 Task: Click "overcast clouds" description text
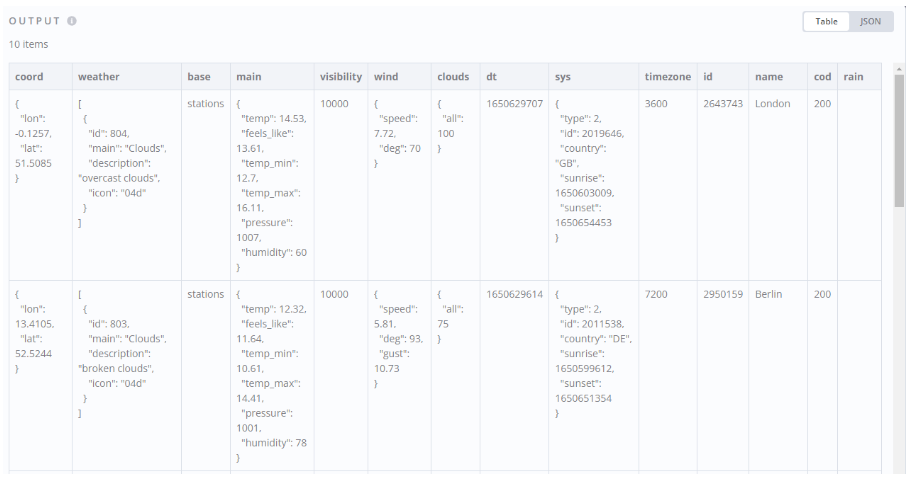click(x=119, y=178)
